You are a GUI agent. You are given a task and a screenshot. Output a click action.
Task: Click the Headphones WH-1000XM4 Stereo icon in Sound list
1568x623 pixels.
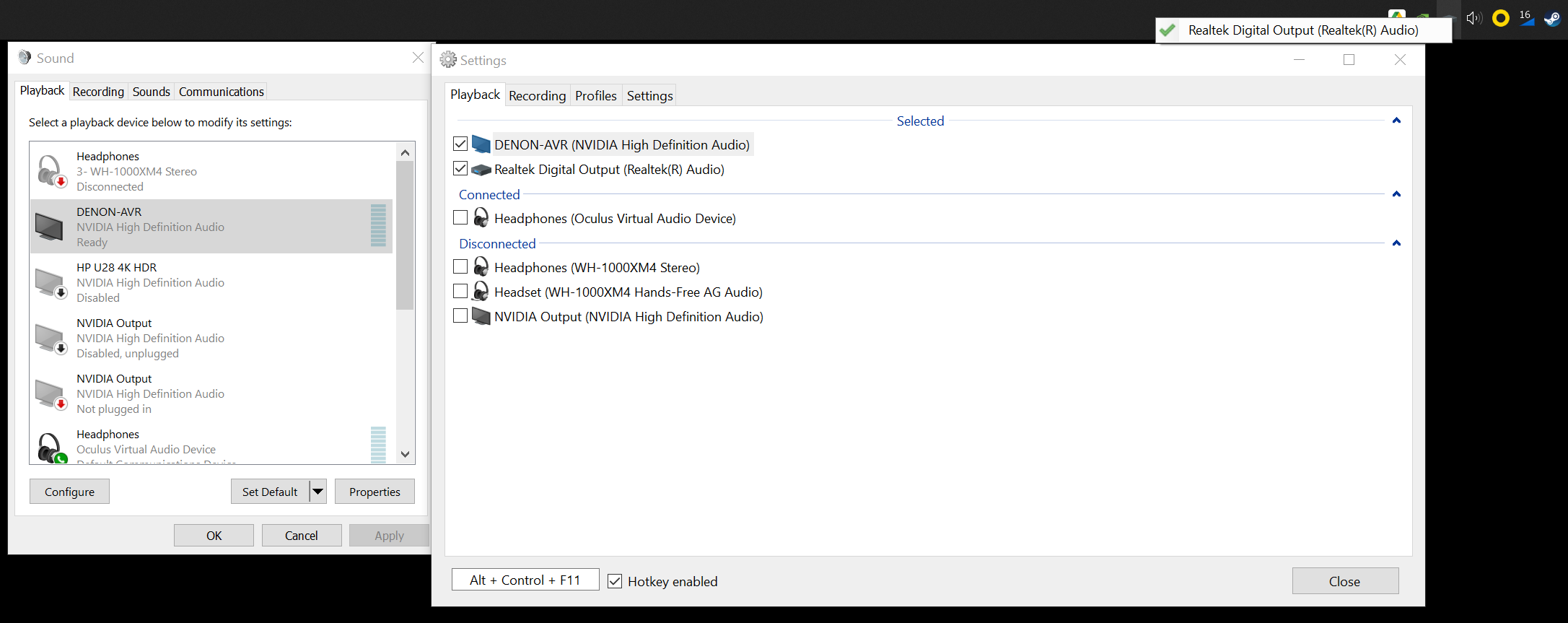(x=51, y=171)
